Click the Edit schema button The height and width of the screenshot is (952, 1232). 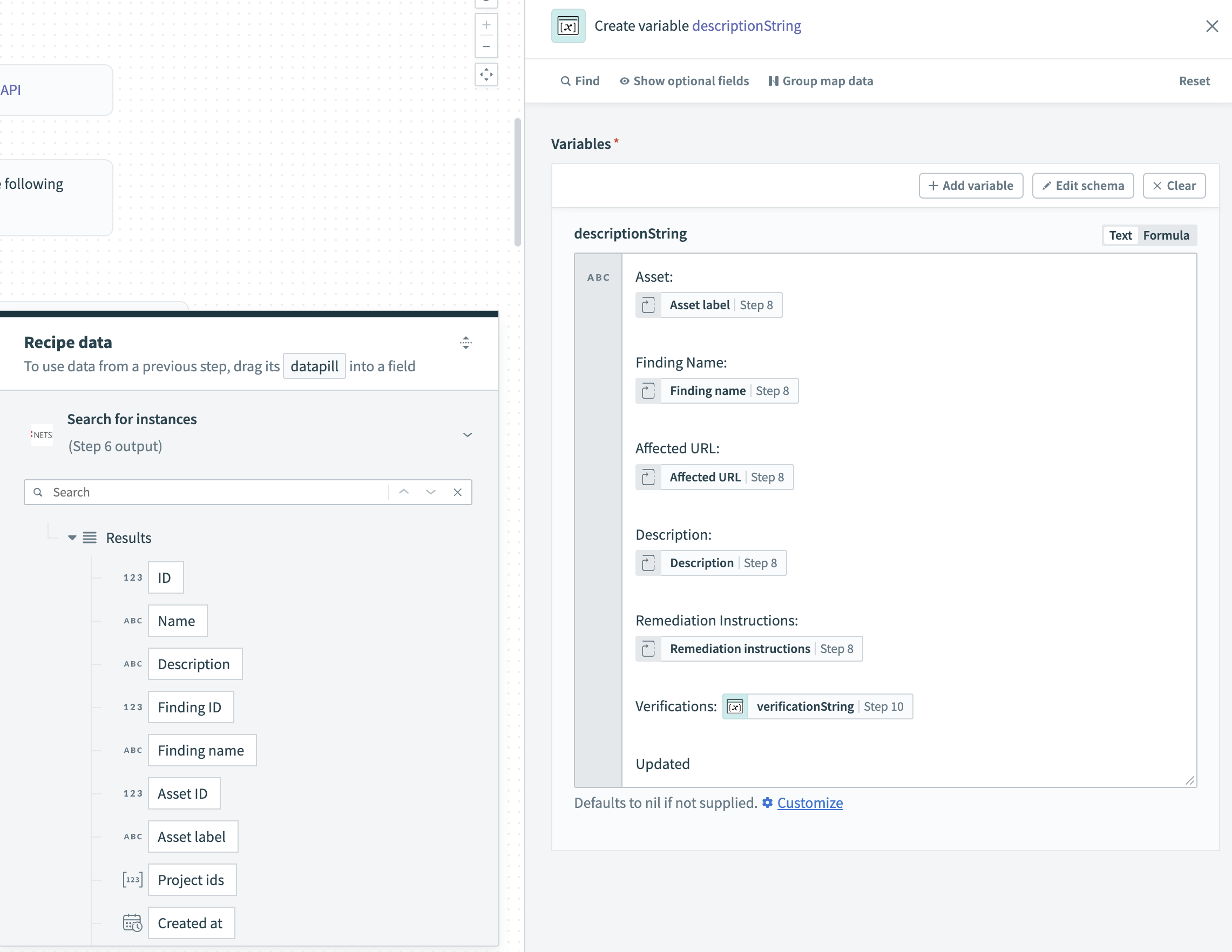1082,186
